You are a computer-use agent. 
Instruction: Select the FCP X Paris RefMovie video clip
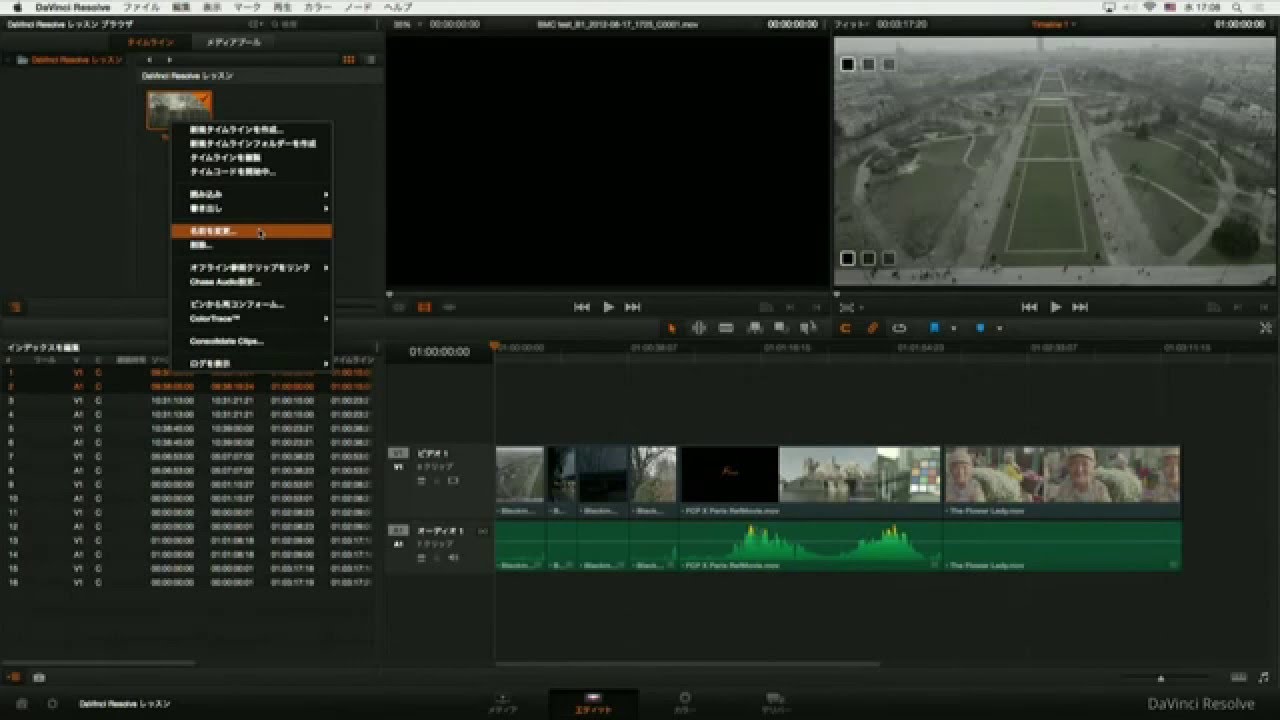coord(810,480)
